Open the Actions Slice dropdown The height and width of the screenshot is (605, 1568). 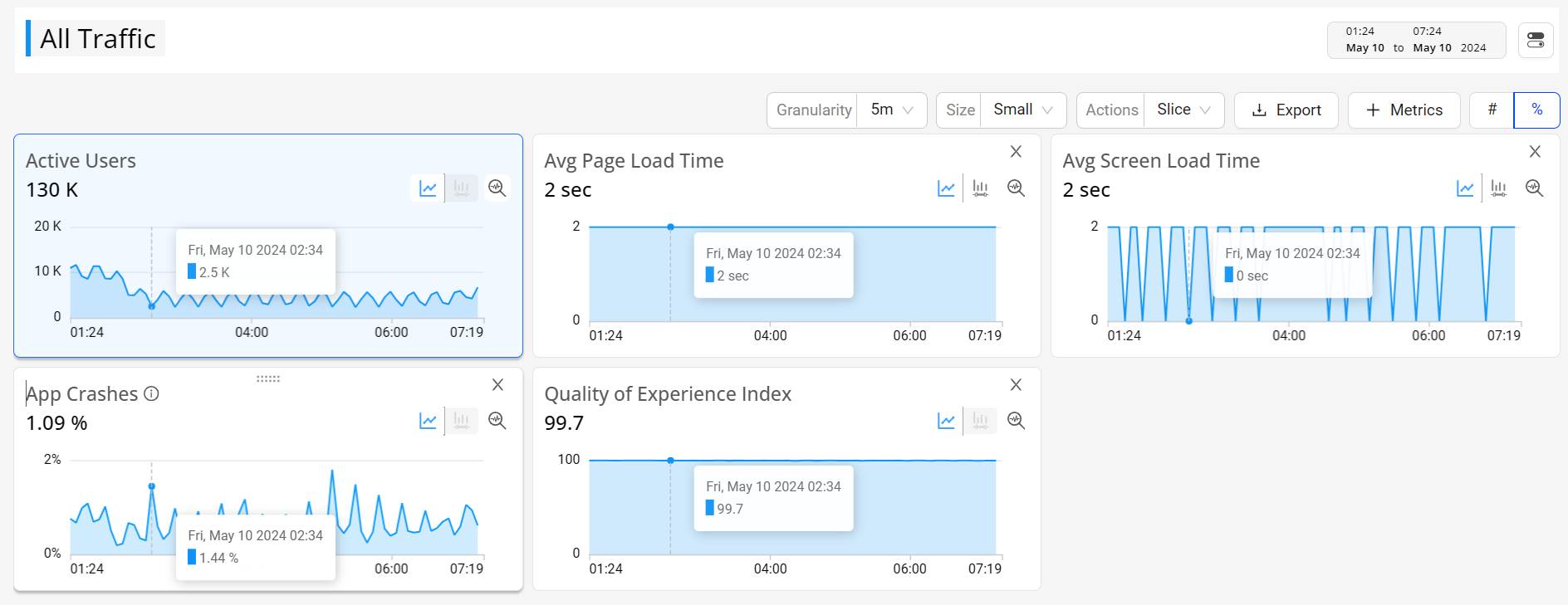tap(1183, 110)
